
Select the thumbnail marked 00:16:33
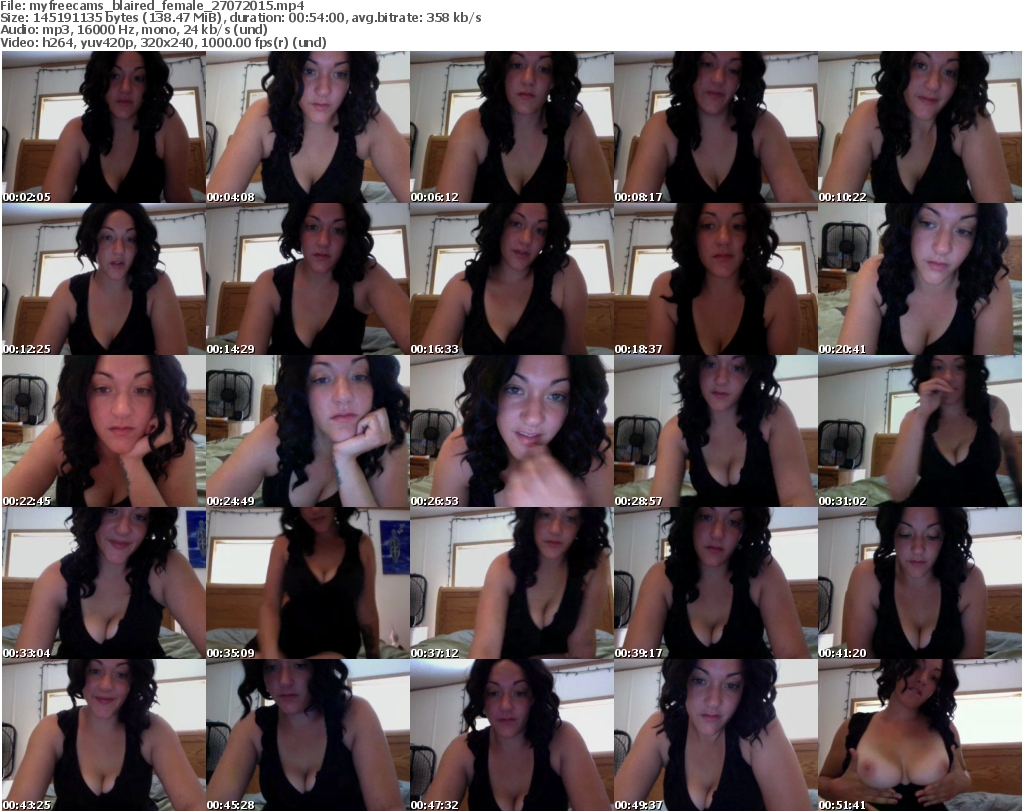point(511,279)
